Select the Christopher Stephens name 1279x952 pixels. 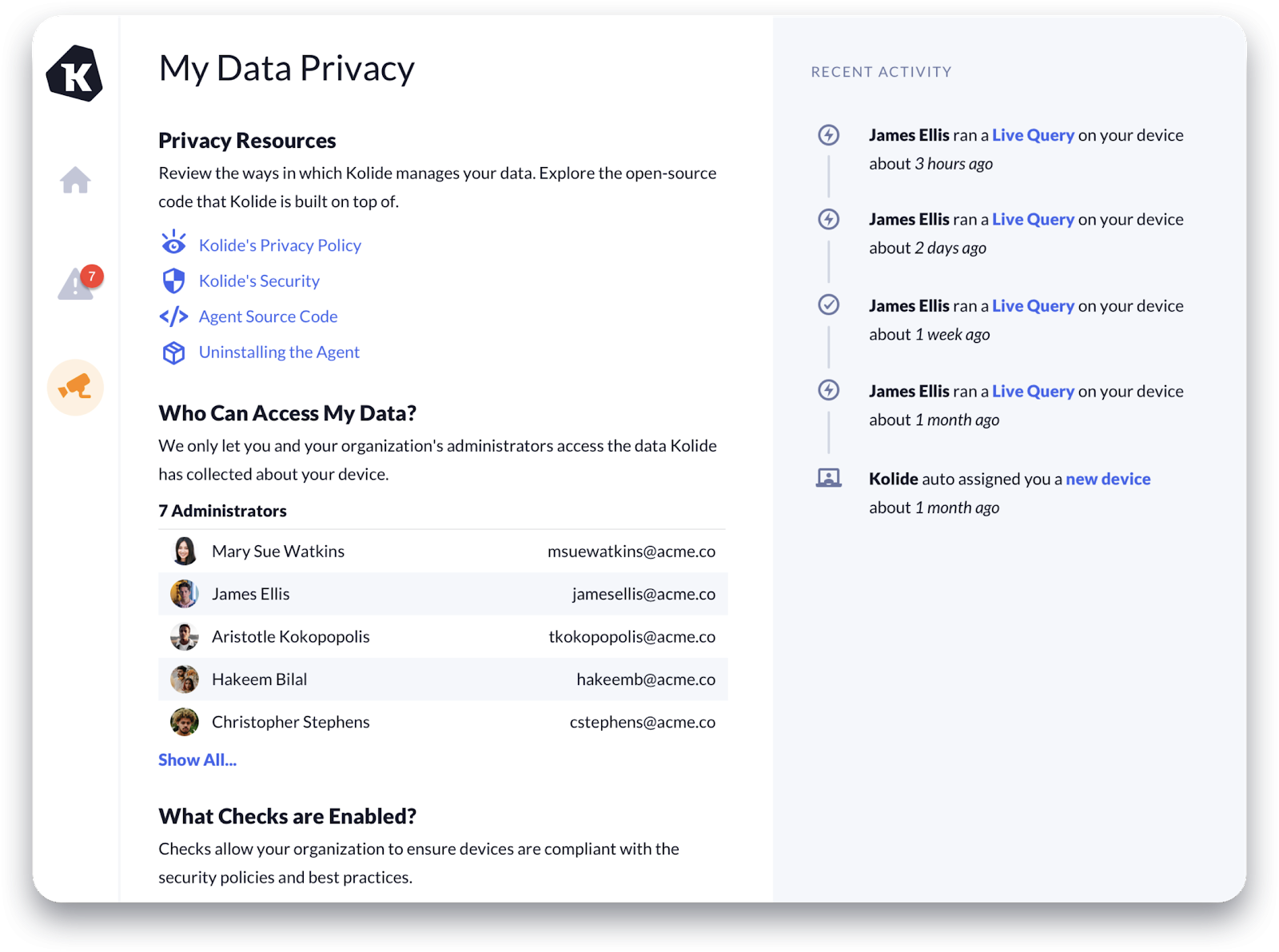290,722
